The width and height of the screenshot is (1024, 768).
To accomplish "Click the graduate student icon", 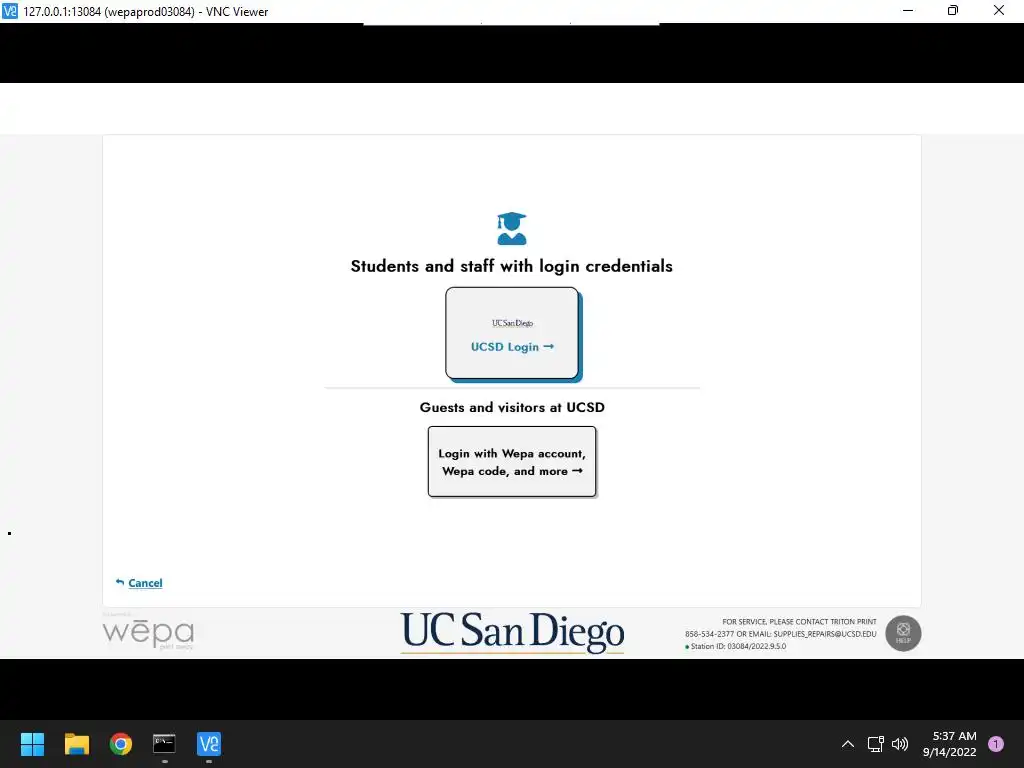I will click(512, 229).
